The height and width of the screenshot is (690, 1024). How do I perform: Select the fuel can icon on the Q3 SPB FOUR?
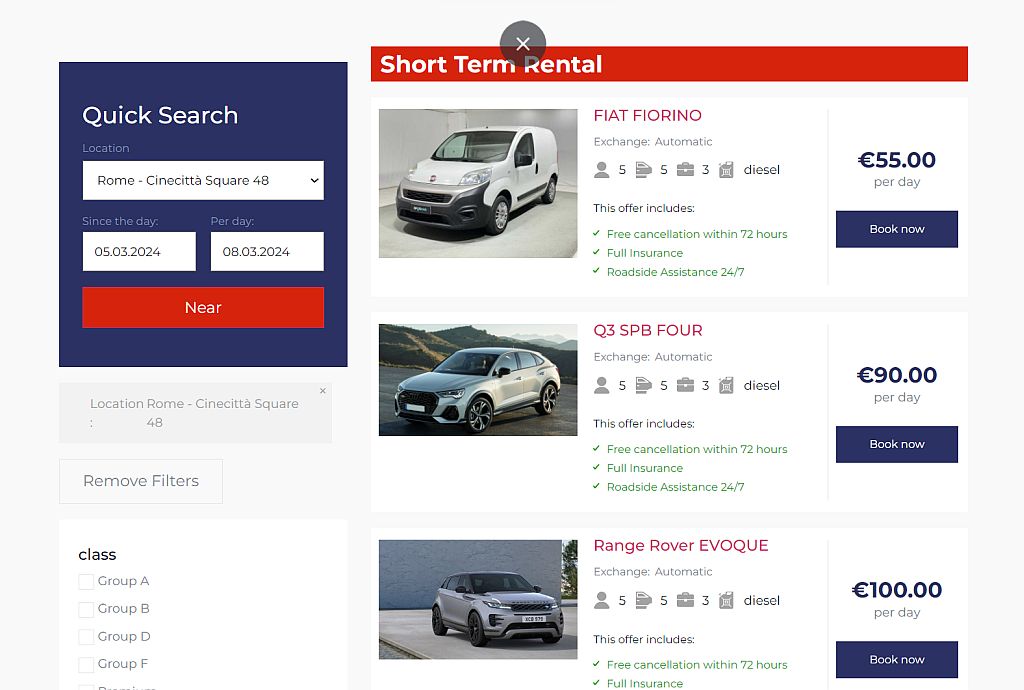pyautogui.click(x=727, y=385)
